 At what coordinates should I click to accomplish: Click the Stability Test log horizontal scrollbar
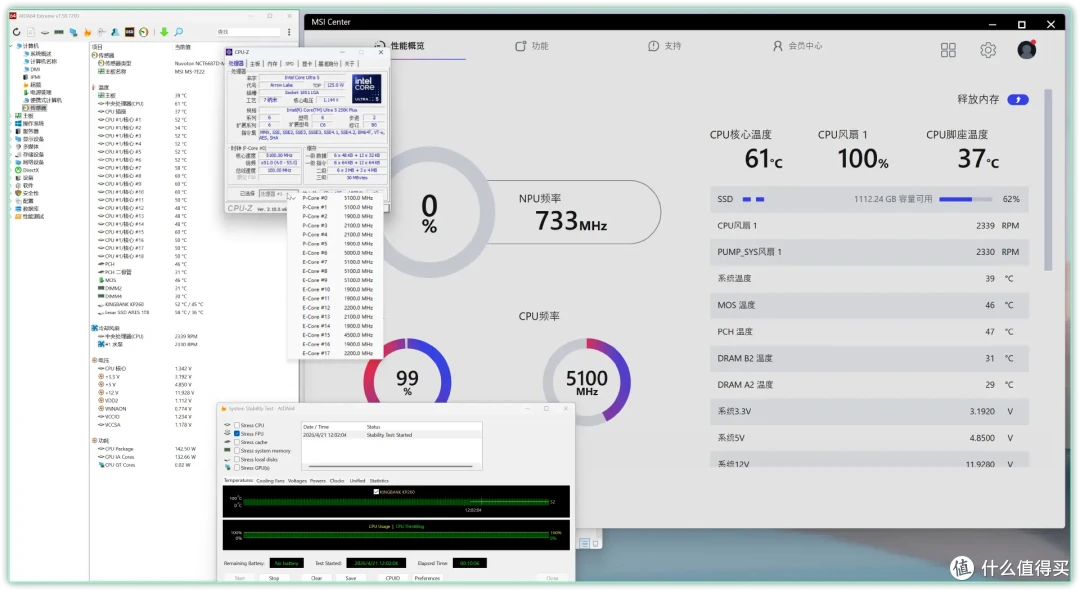click(391, 467)
